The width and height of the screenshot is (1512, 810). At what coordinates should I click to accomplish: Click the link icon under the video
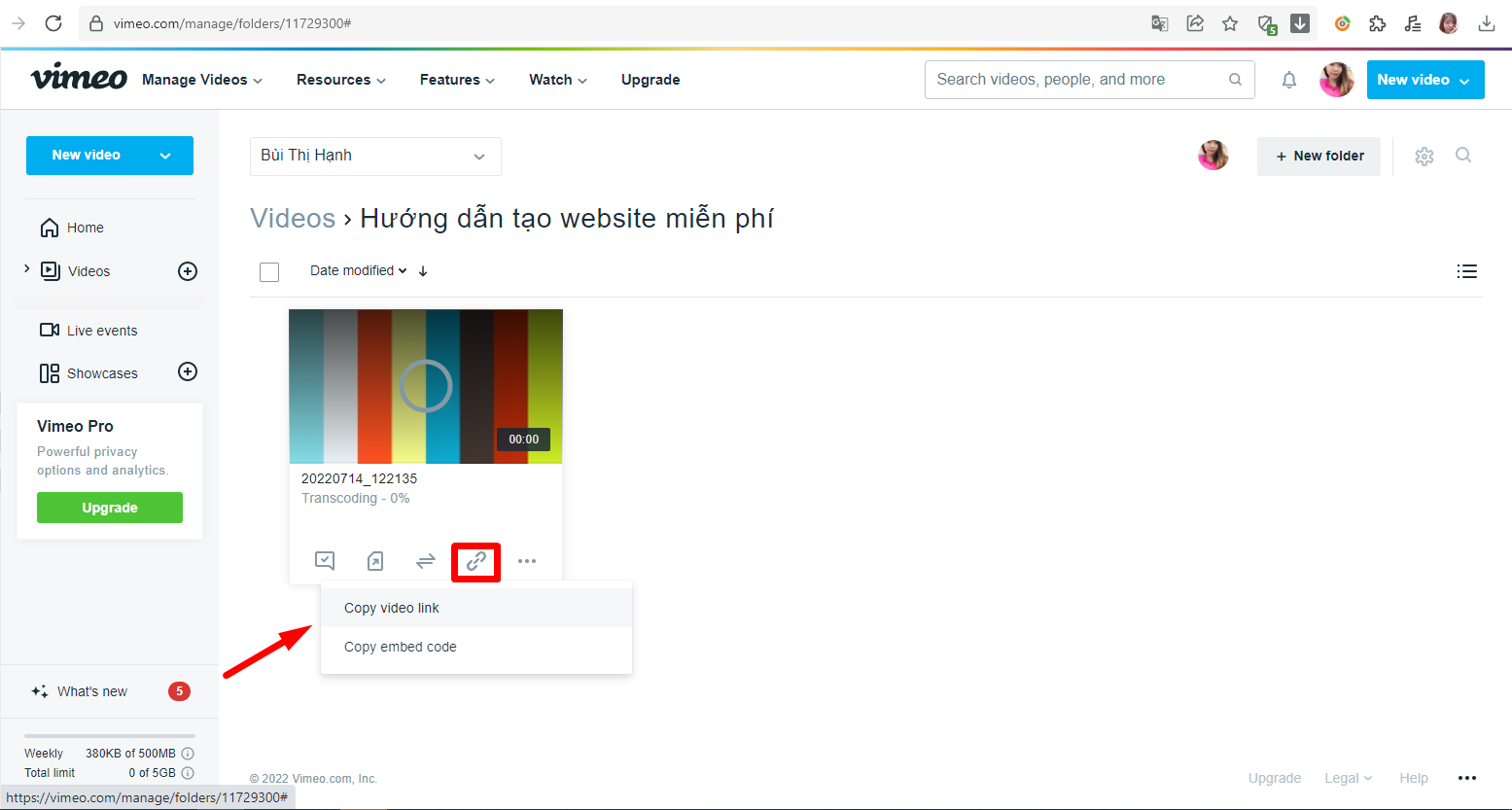(x=475, y=561)
